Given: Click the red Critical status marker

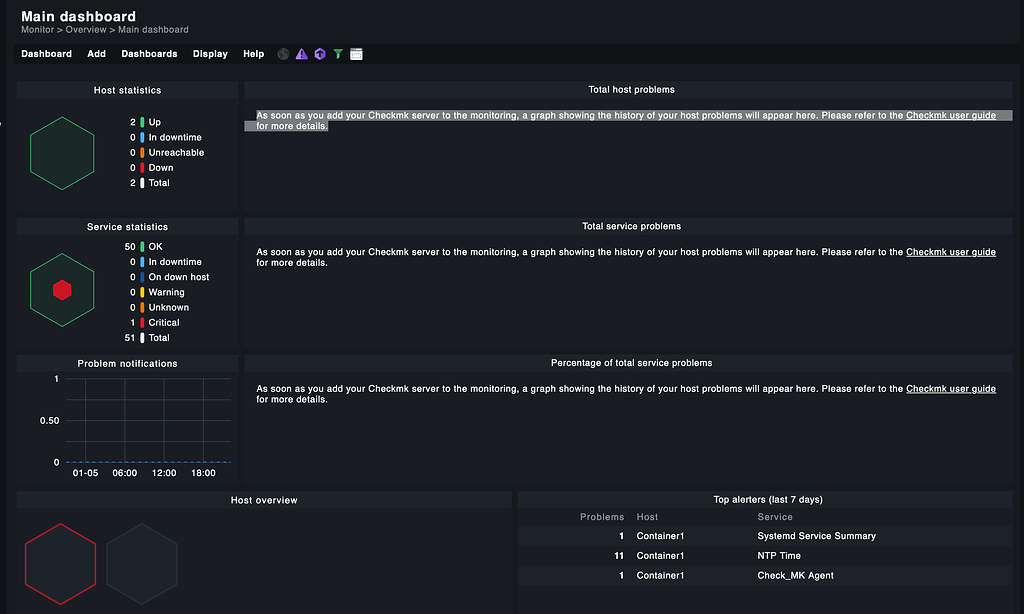Looking at the screenshot, I should click(140, 322).
